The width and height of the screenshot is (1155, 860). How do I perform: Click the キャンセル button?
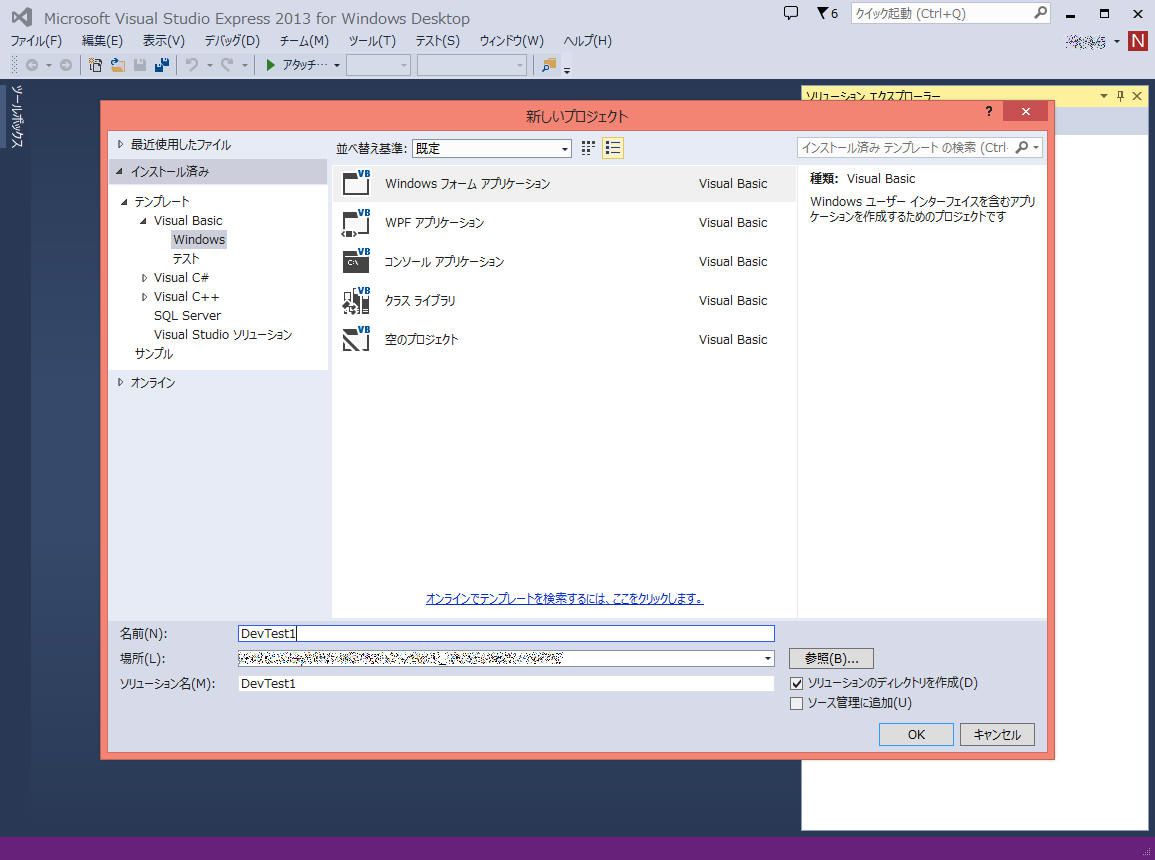(997, 734)
